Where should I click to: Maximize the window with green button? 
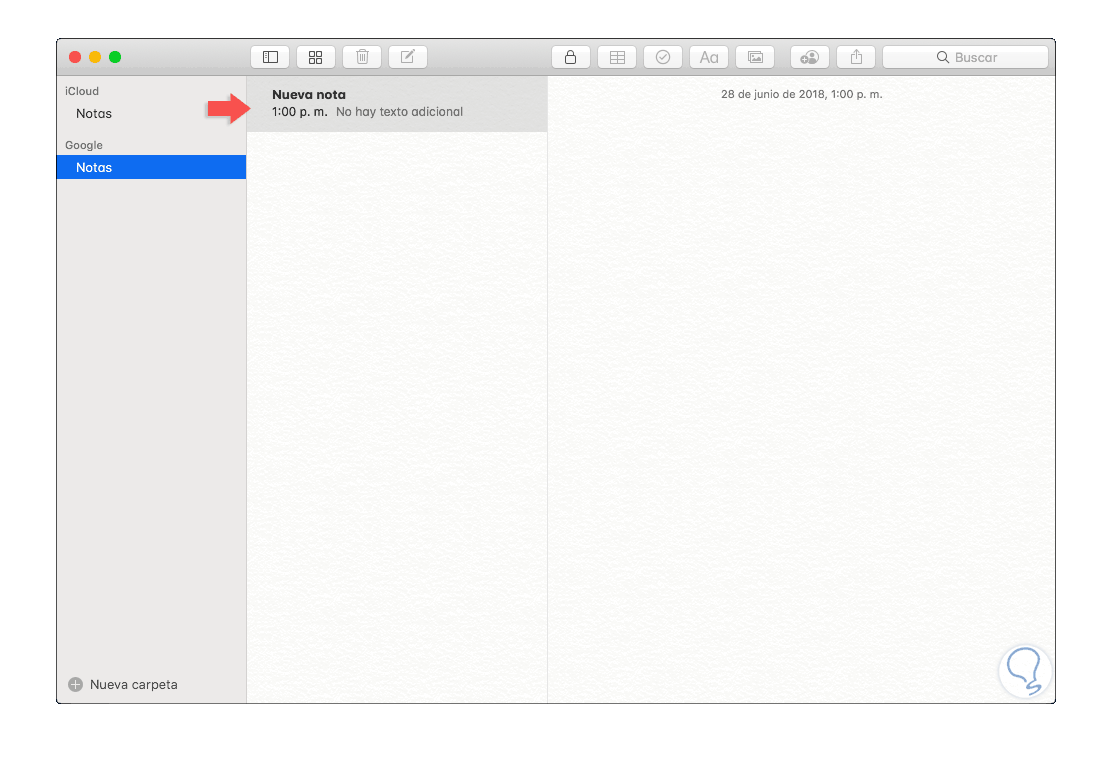pos(115,57)
